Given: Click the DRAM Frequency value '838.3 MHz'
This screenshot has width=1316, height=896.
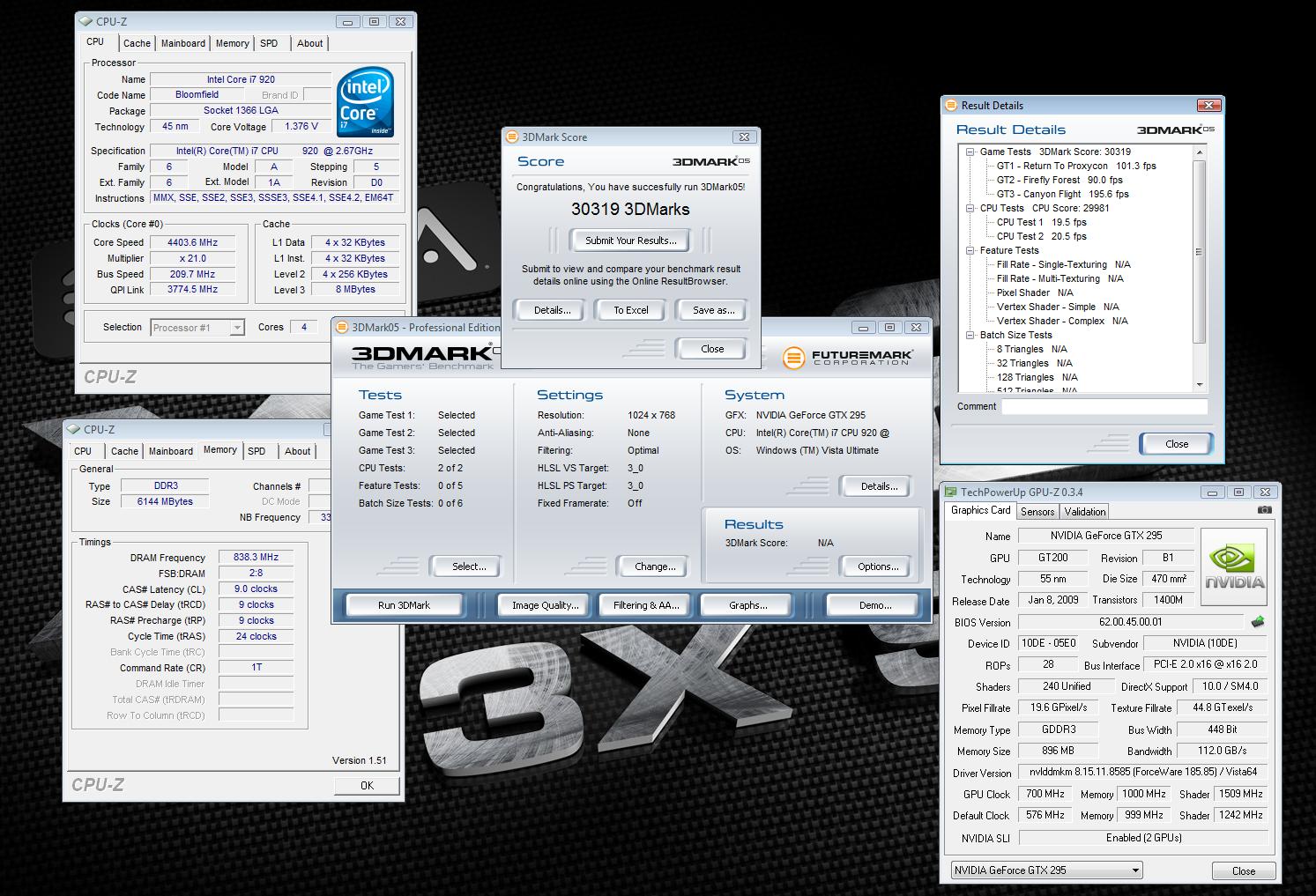Looking at the screenshot, I should 256,557.
